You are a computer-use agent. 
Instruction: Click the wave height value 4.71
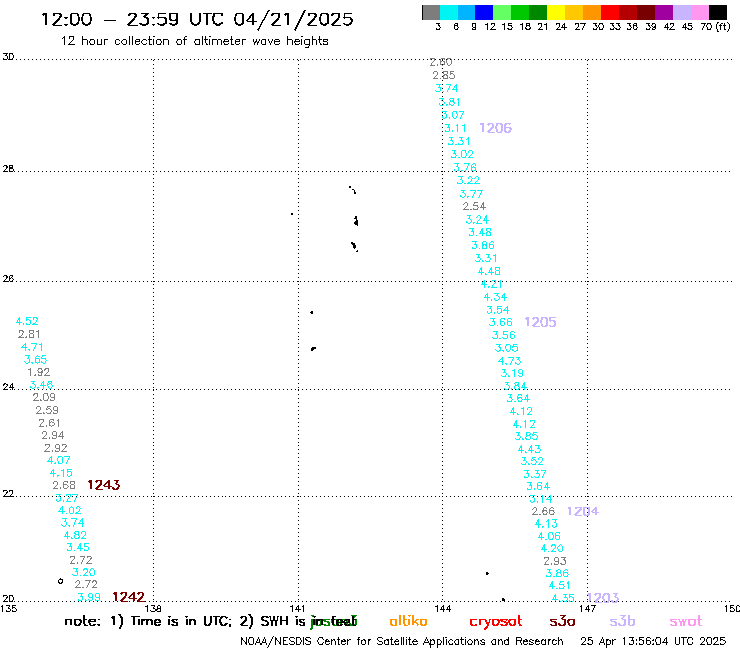(x=32, y=347)
